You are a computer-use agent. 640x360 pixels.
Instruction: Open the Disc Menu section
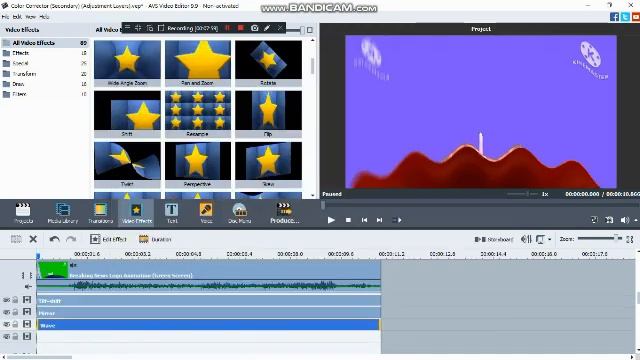[240, 213]
